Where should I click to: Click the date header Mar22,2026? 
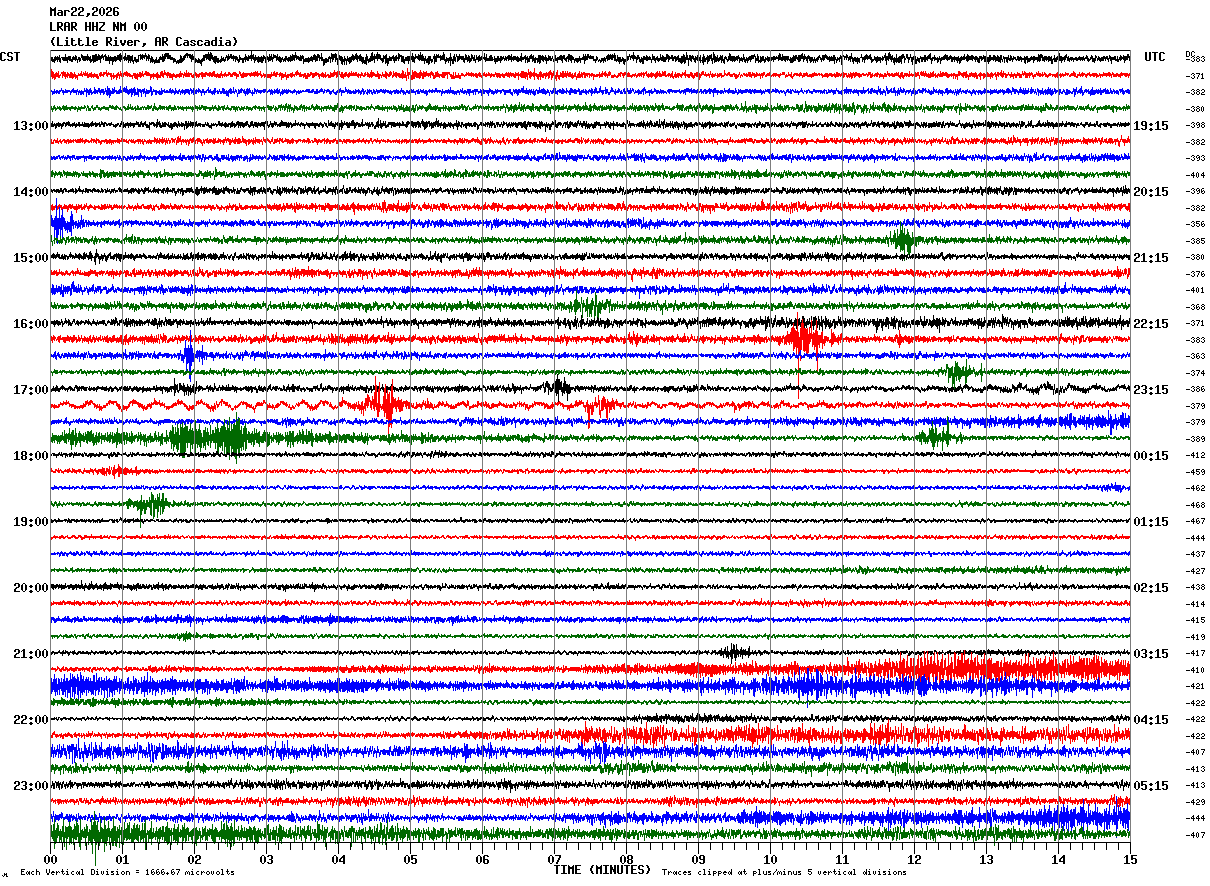(84, 12)
